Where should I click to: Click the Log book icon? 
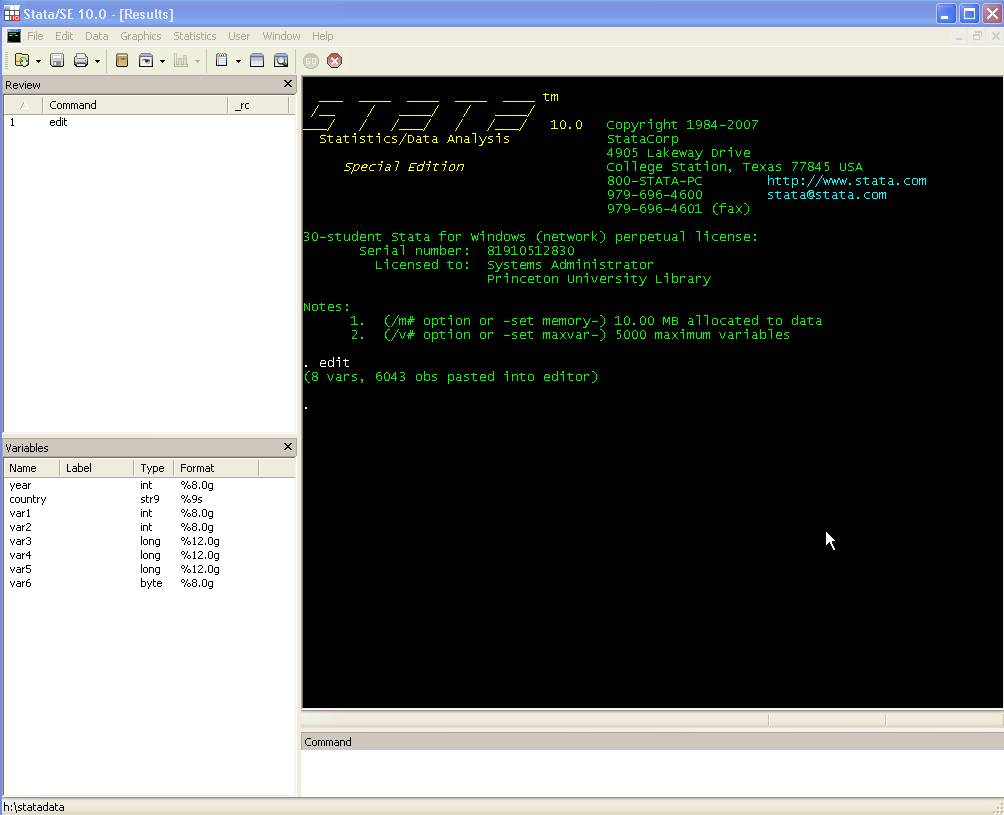tap(122, 61)
